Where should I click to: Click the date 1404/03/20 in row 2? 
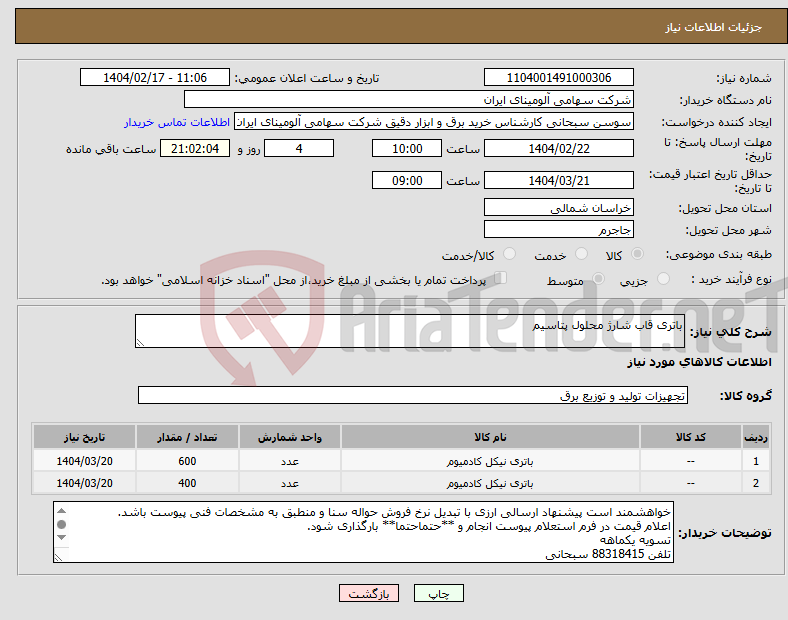[x=84, y=483]
